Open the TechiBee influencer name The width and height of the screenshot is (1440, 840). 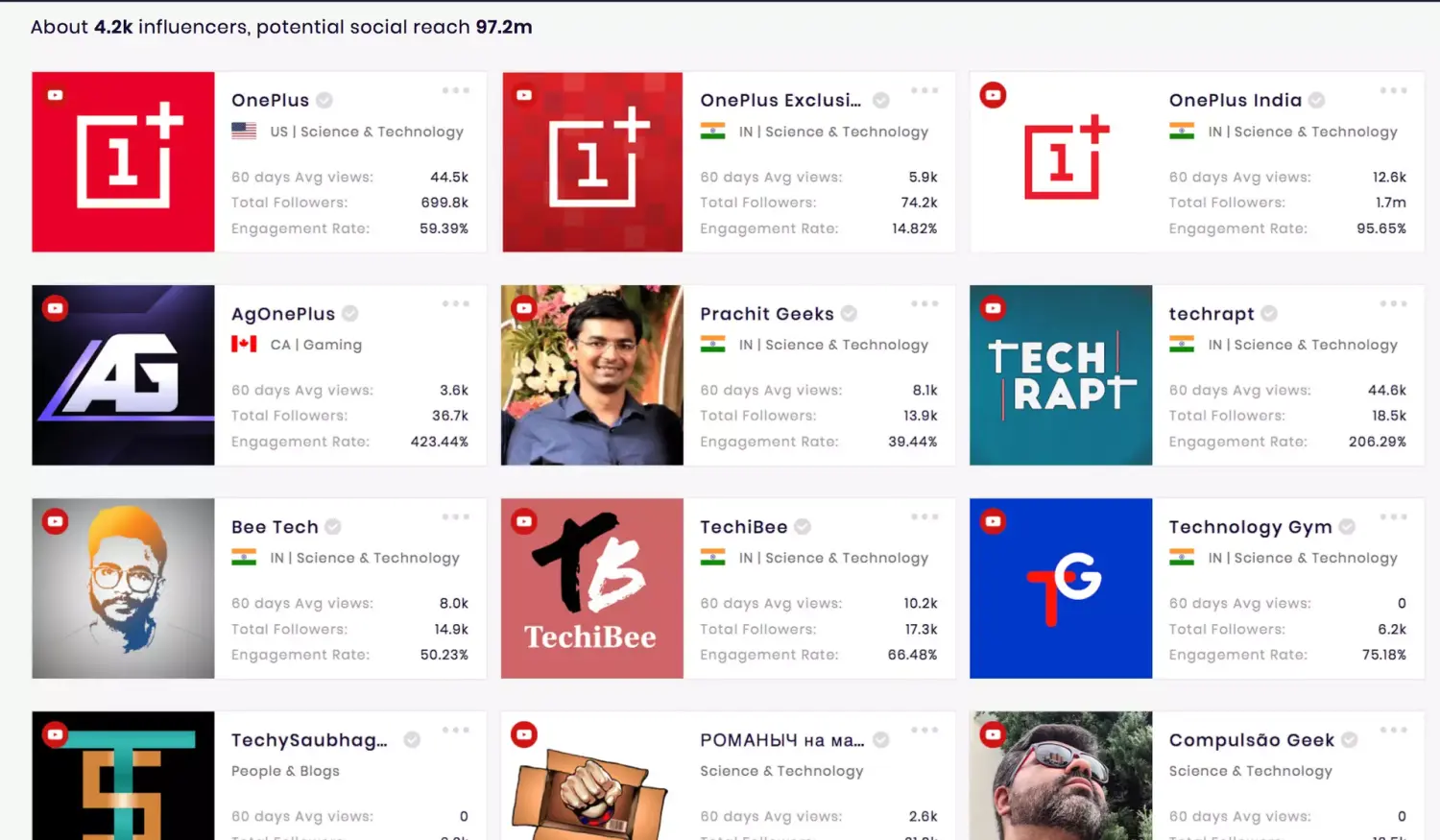(x=744, y=526)
